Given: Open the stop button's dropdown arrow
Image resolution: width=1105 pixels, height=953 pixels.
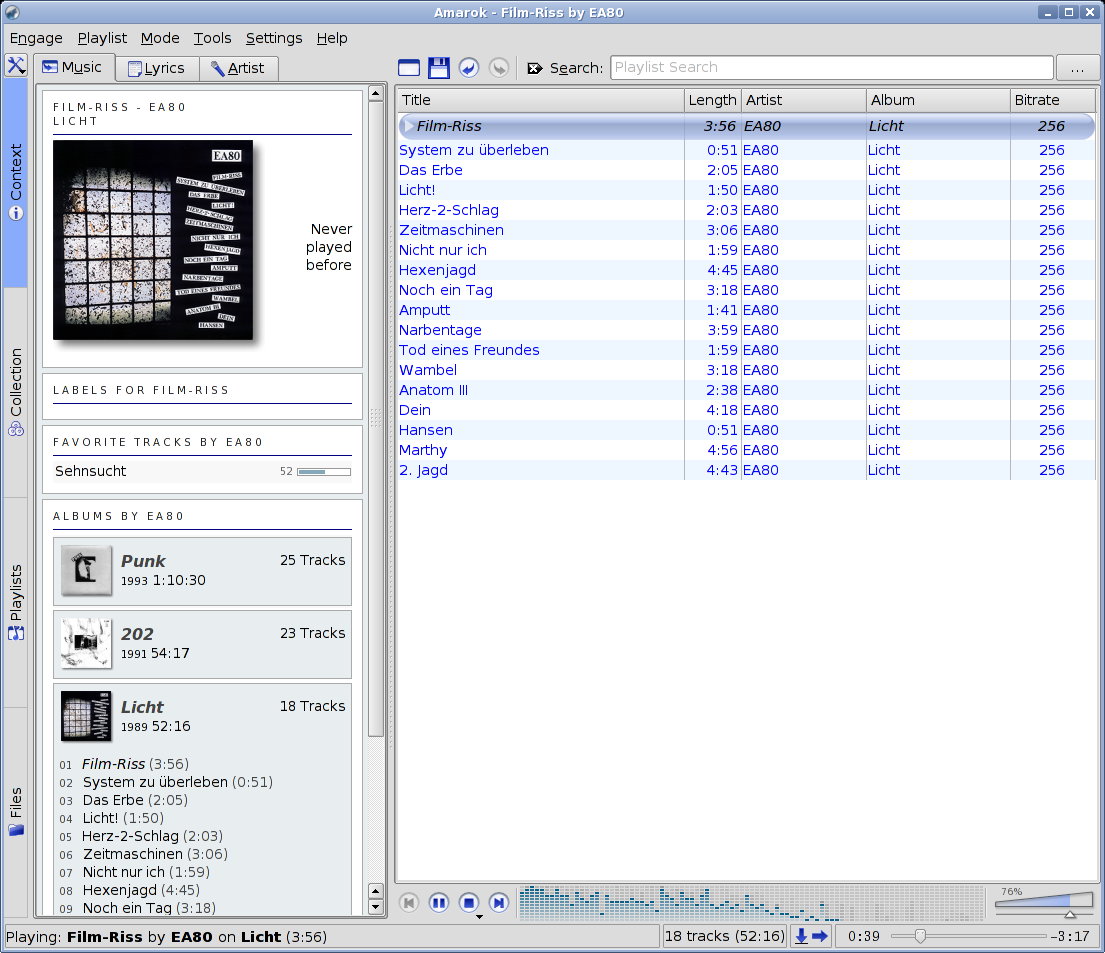Looking at the screenshot, I should 479,917.
